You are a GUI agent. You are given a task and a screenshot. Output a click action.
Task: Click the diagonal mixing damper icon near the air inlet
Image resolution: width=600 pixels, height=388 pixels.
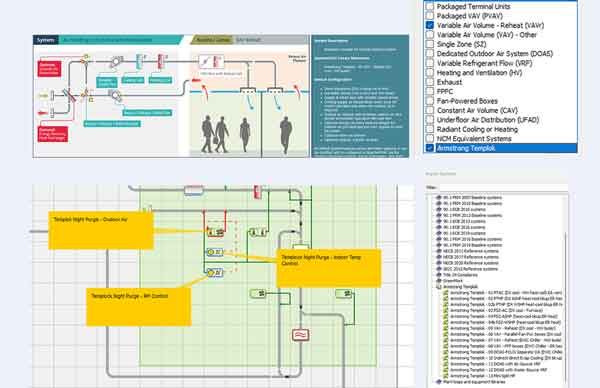[69, 95]
